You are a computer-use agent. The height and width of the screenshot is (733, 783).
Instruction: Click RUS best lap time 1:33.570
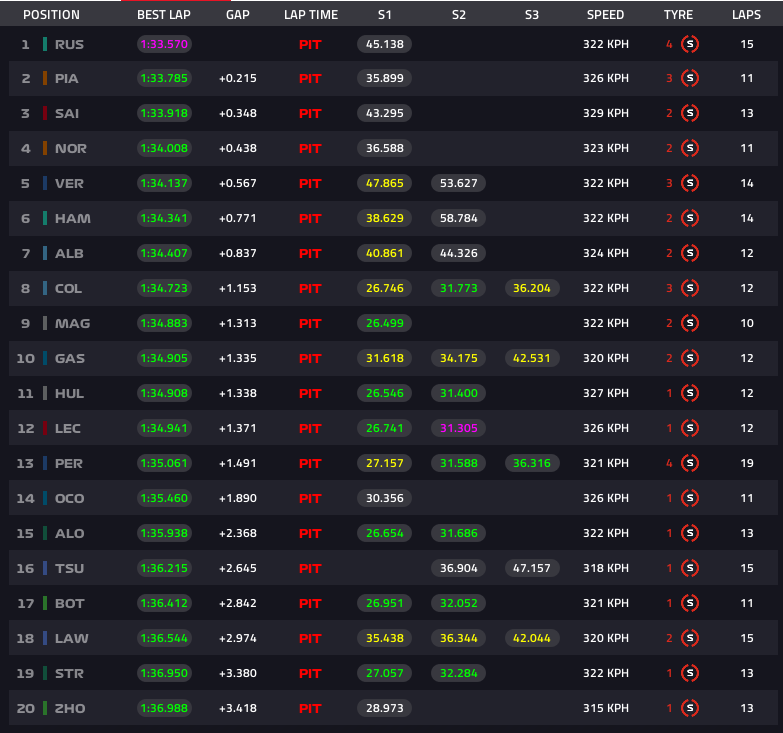[164, 44]
